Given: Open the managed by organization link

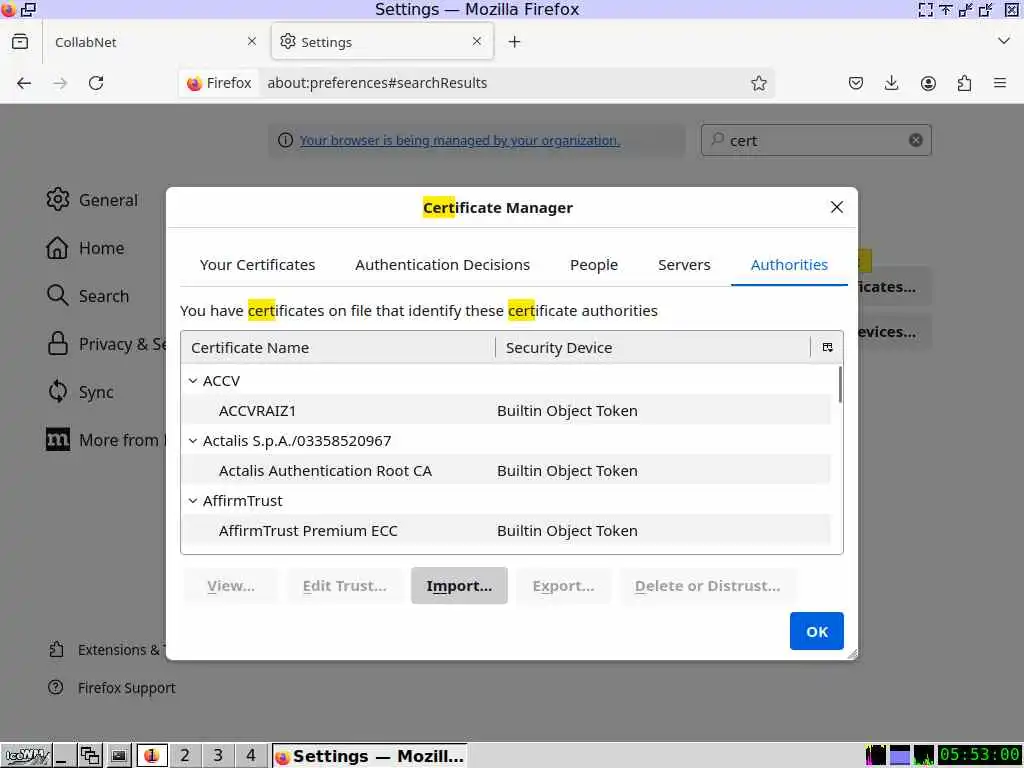Looking at the screenshot, I should (x=459, y=140).
